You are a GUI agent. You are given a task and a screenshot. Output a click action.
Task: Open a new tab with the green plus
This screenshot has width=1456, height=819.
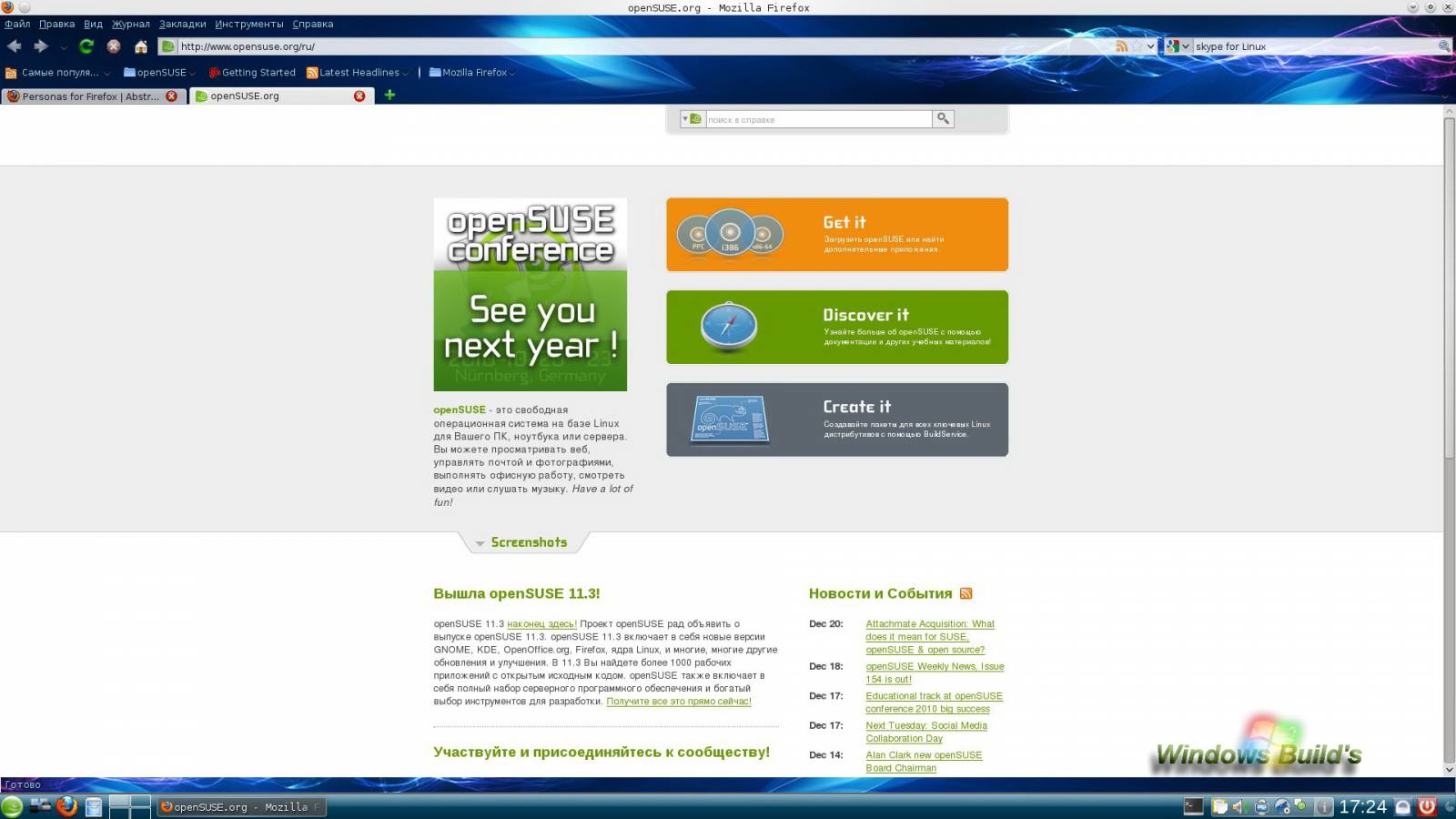pos(389,95)
